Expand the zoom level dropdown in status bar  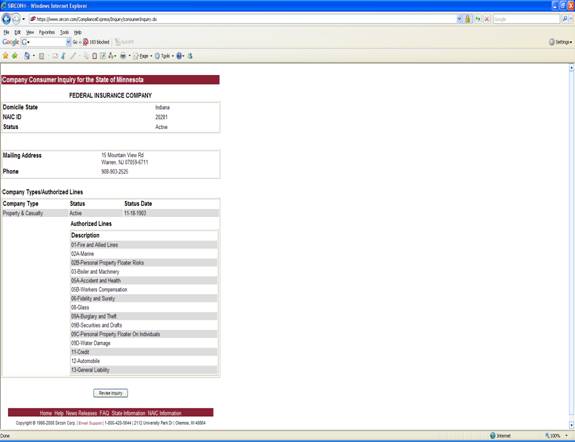(567, 435)
